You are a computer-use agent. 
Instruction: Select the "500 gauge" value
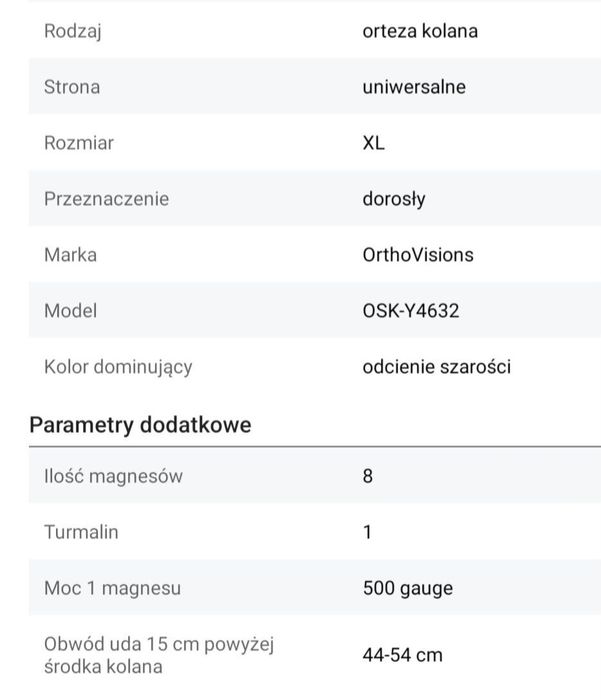408,588
